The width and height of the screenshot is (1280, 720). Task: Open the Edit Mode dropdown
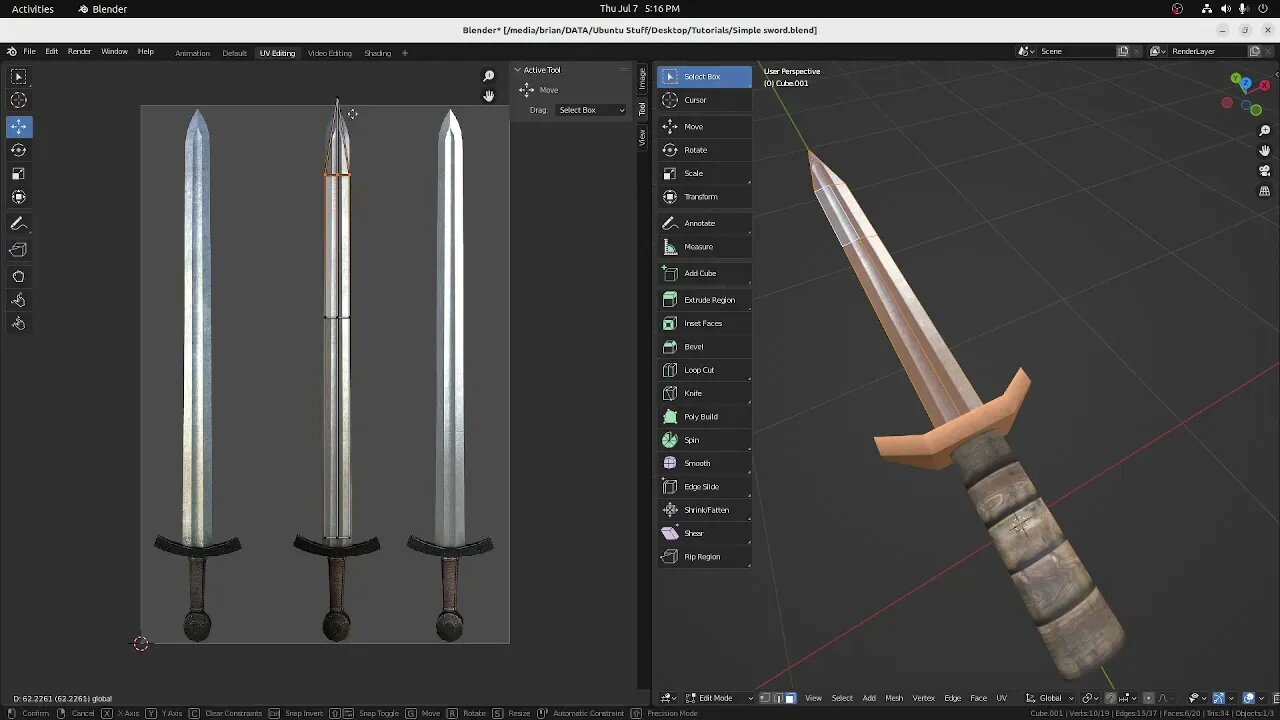[720, 698]
